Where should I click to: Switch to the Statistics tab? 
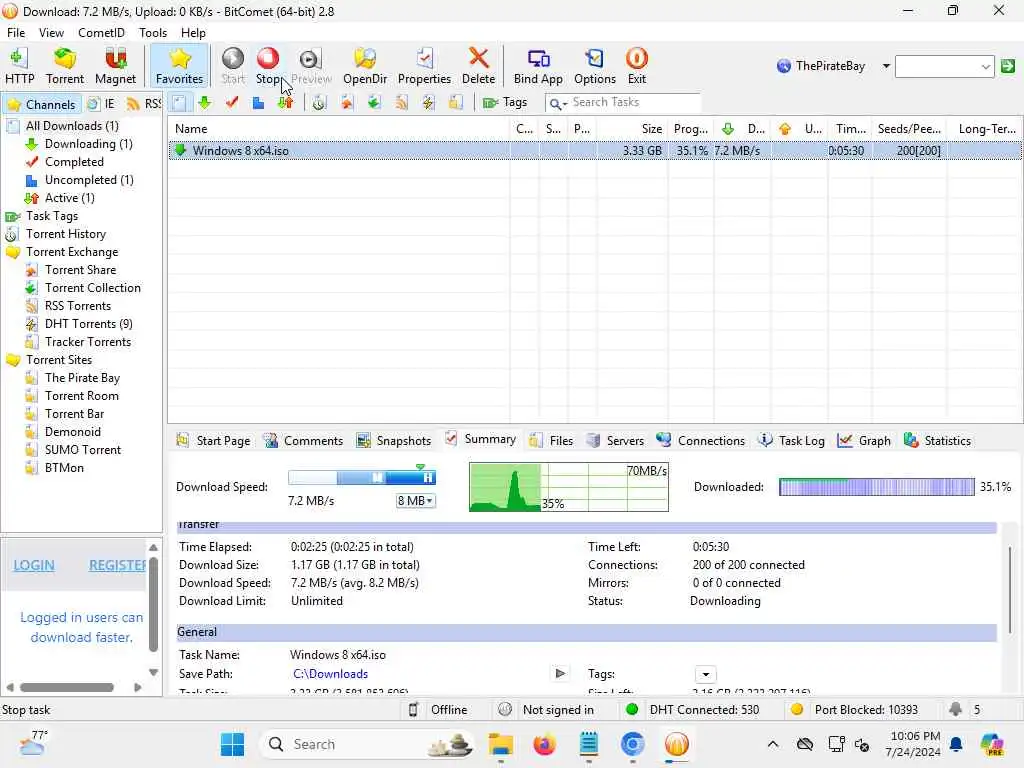click(x=938, y=441)
